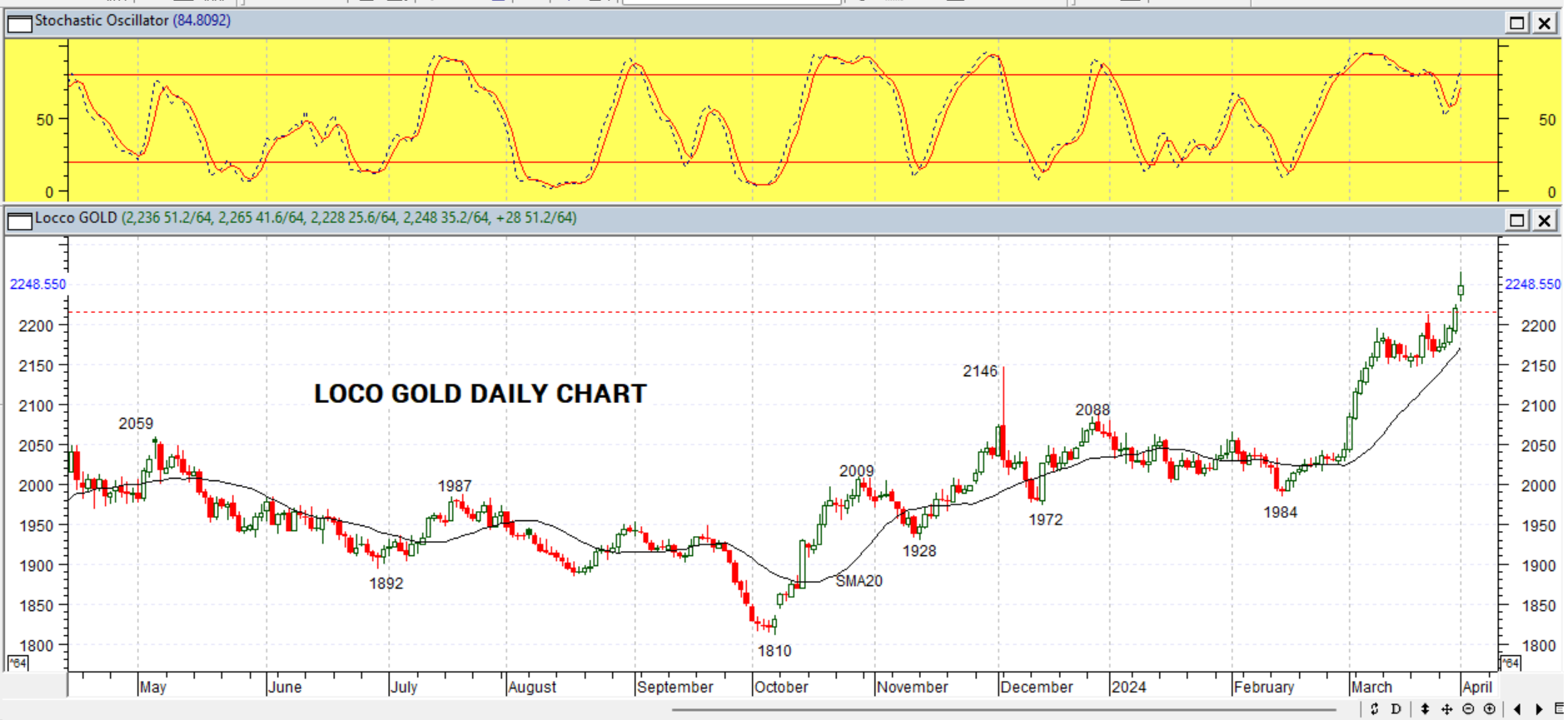Click the 2146 price high annotation
This screenshot has width=1568, height=720.
(980, 371)
